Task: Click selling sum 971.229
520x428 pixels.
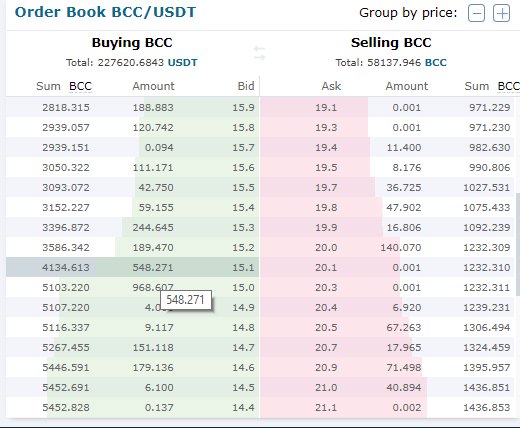Action: [490, 107]
